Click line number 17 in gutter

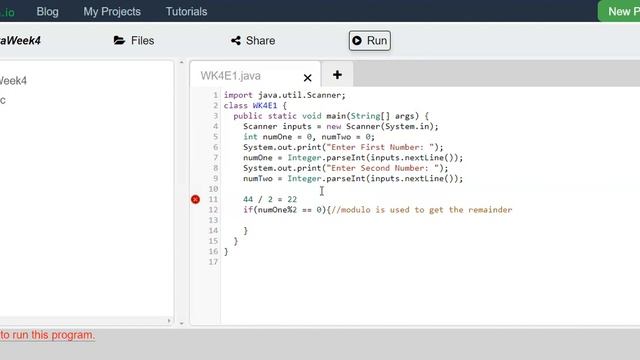213,262
